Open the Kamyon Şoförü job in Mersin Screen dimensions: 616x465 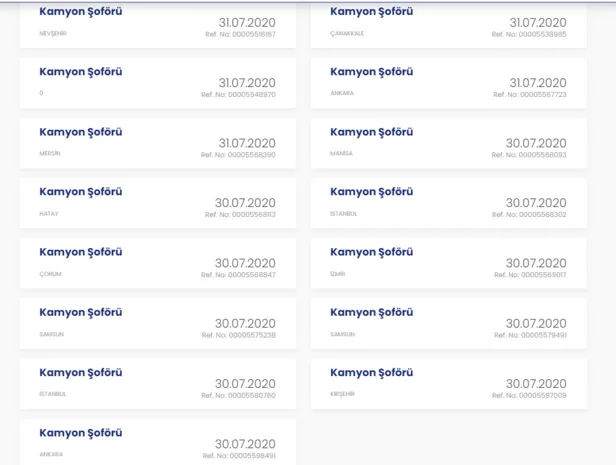point(80,132)
